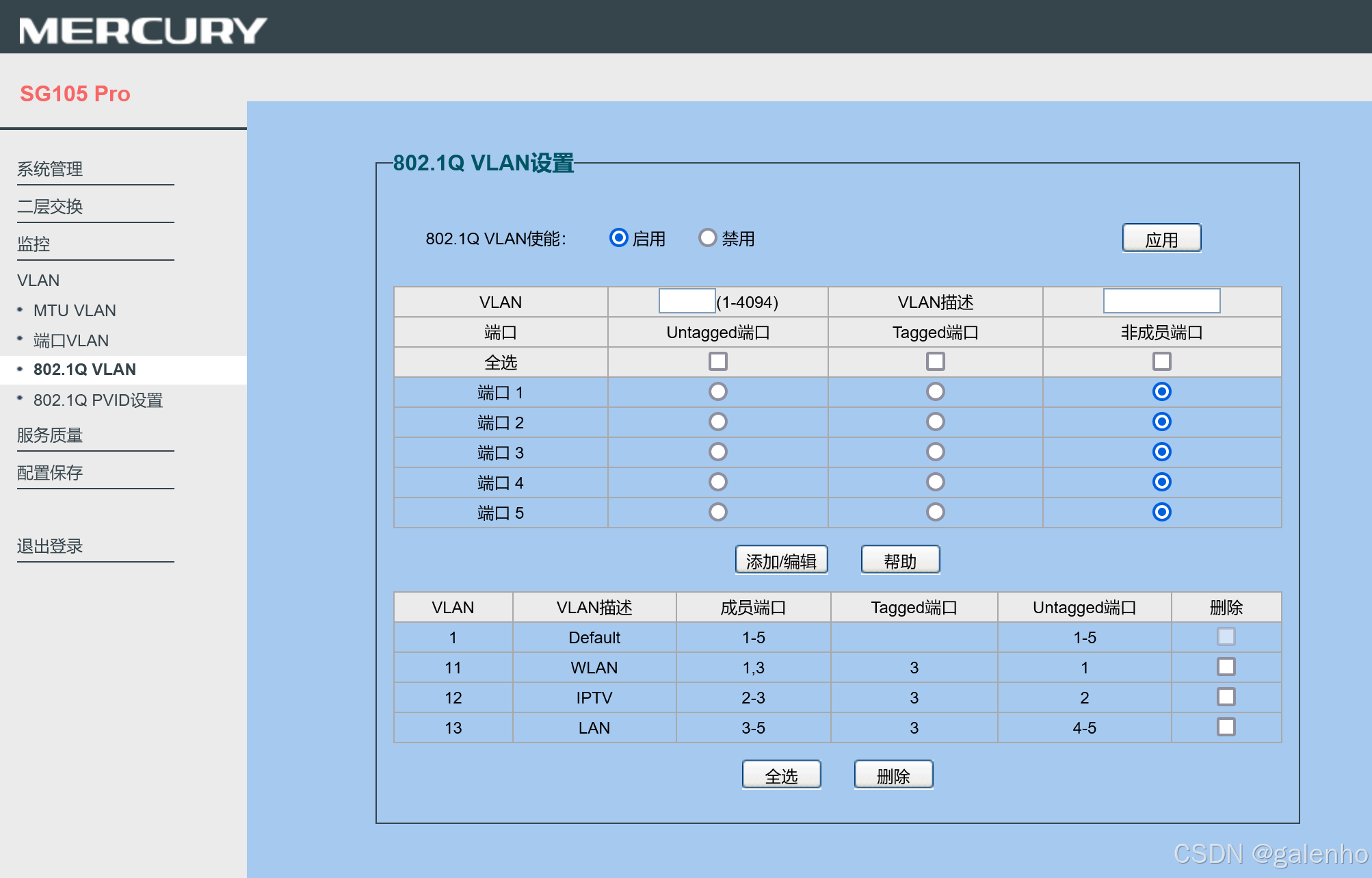Mark 端口 5 as non-member port

[1161, 512]
